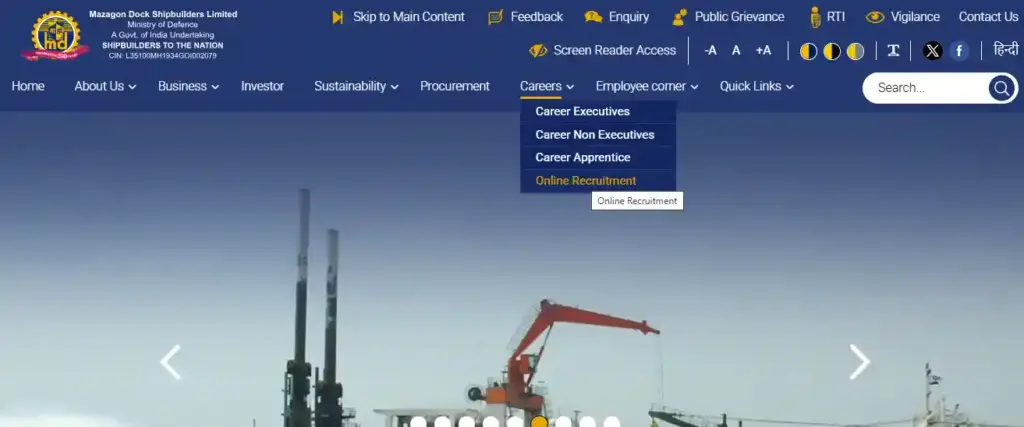Open the Facebook page icon
The height and width of the screenshot is (427, 1024).
pos(959,51)
